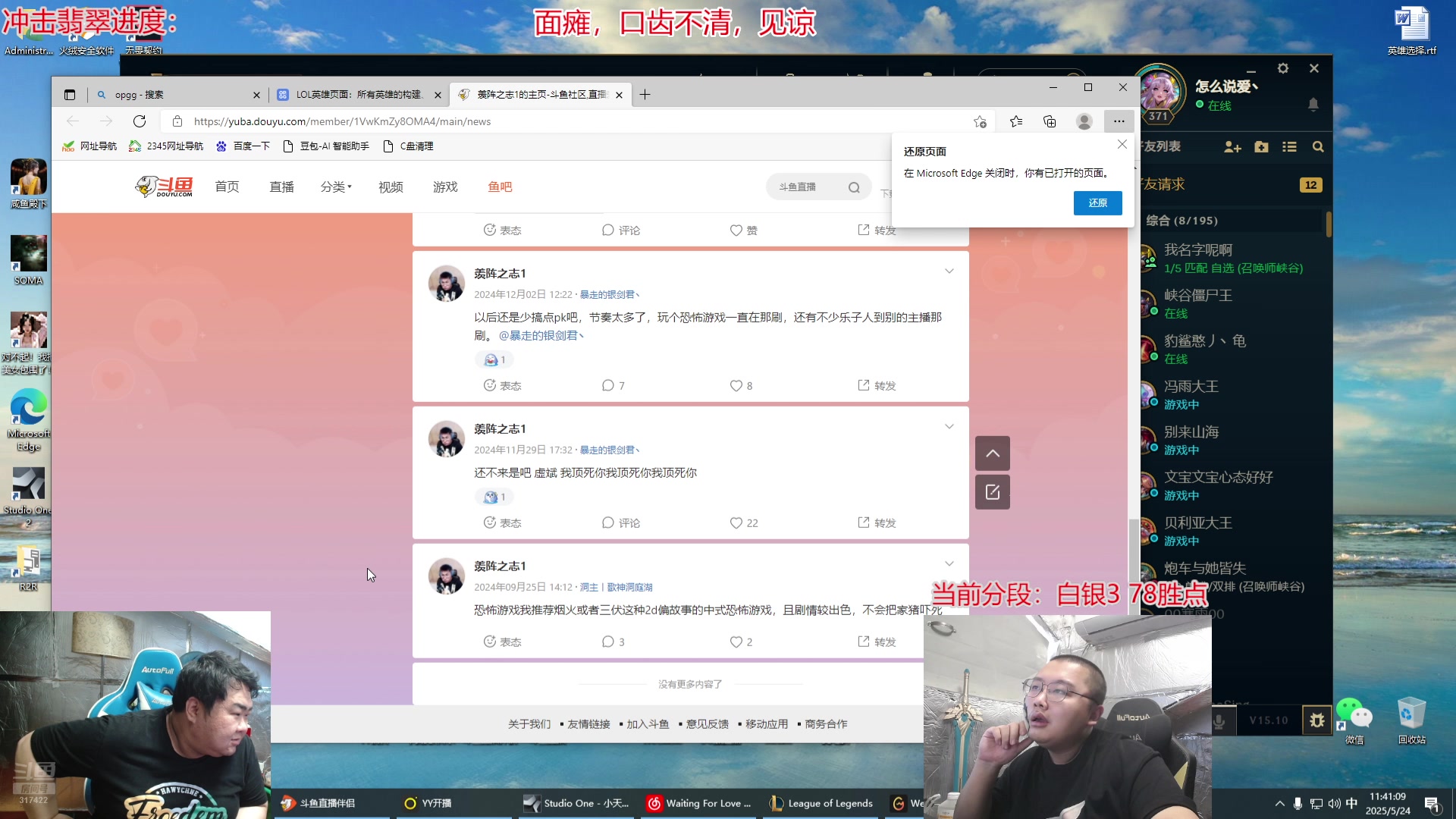Screen dimensions: 1456x819
Task: Open the 游戏 navigation item
Action: [445, 187]
